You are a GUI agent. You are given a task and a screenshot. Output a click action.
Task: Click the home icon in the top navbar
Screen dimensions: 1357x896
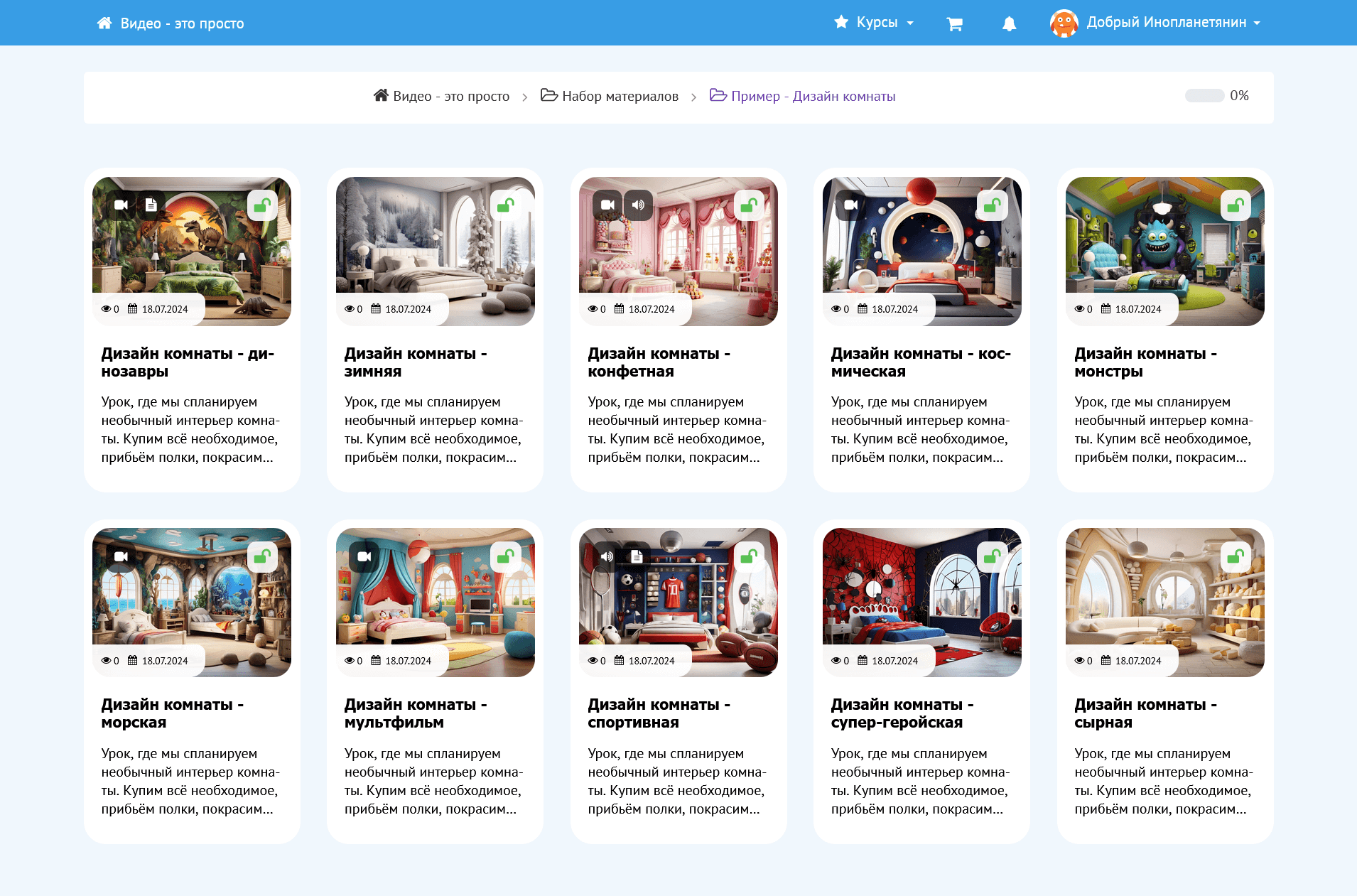tap(104, 23)
